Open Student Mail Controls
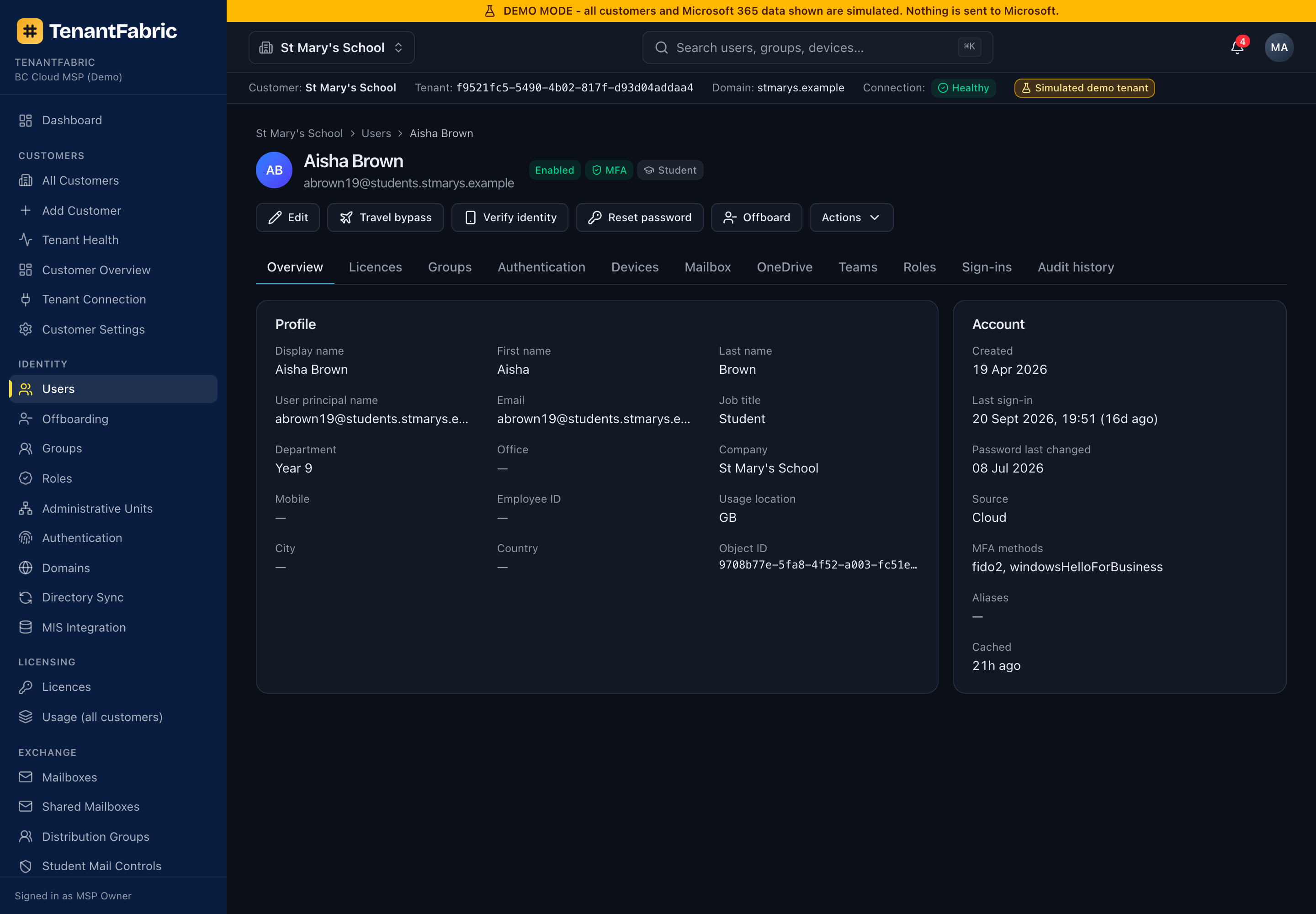Image resolution: width=1316 pixels, height=914 pixels. 113,866
